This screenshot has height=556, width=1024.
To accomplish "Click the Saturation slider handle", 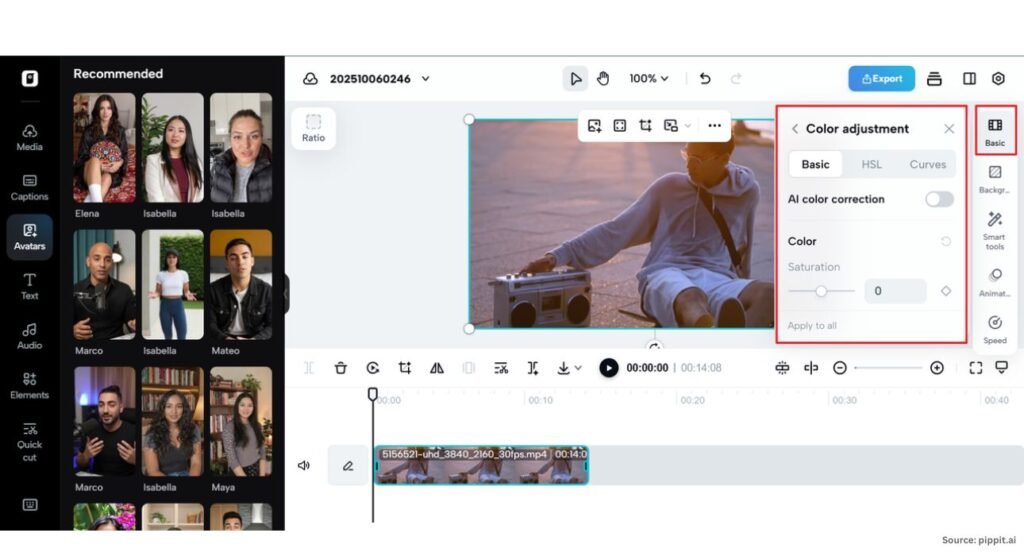I will point(821,291).
